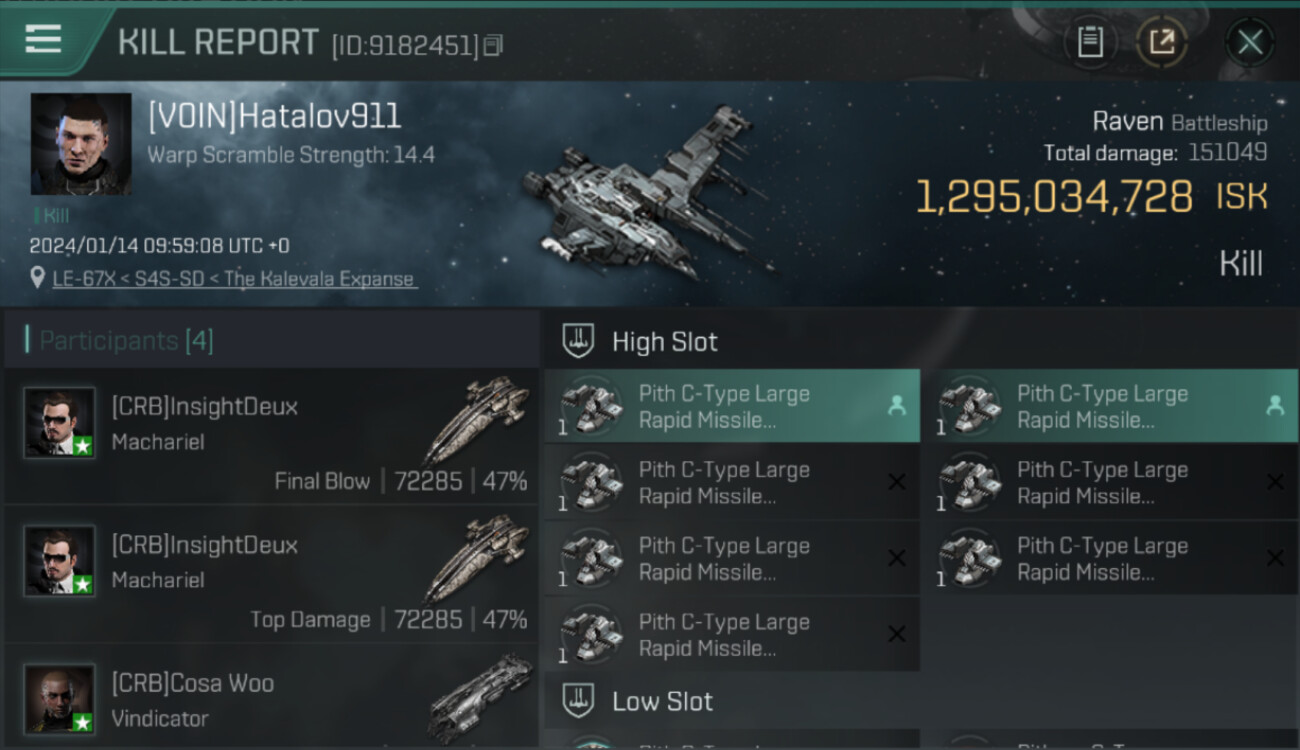Open the LE-67X location link
The image size is (1300, 750).
[234, 279]
